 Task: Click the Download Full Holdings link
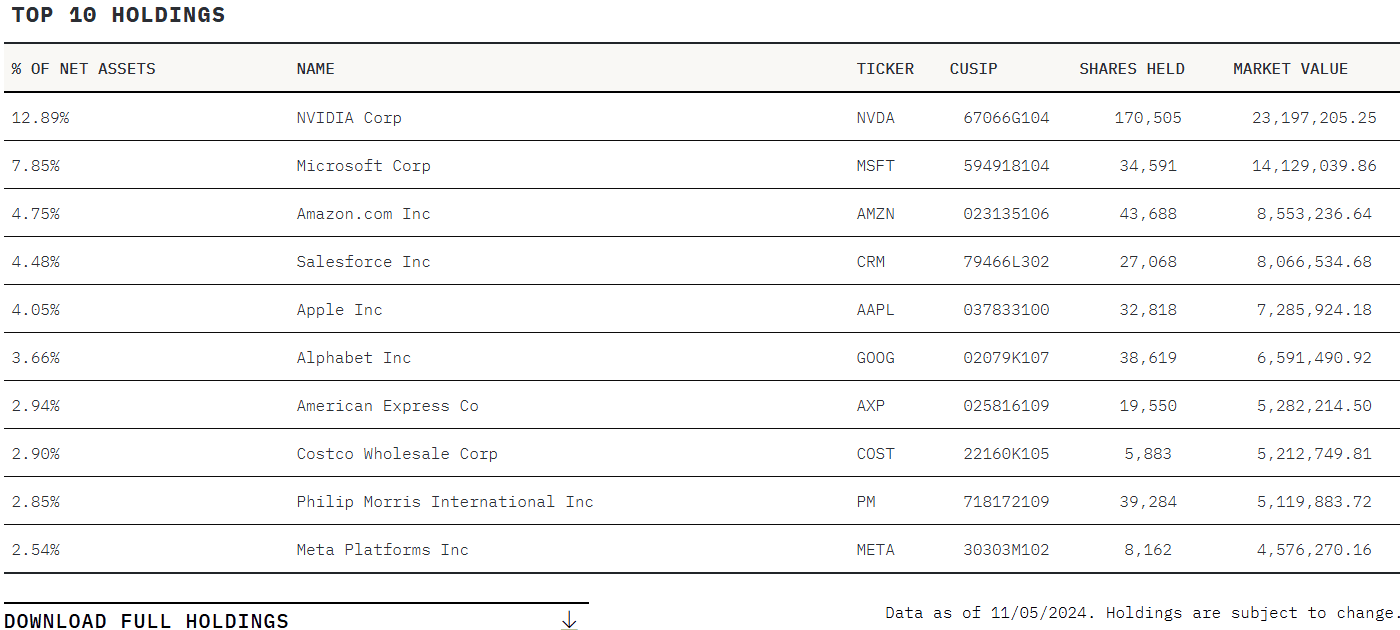(146, 621)
